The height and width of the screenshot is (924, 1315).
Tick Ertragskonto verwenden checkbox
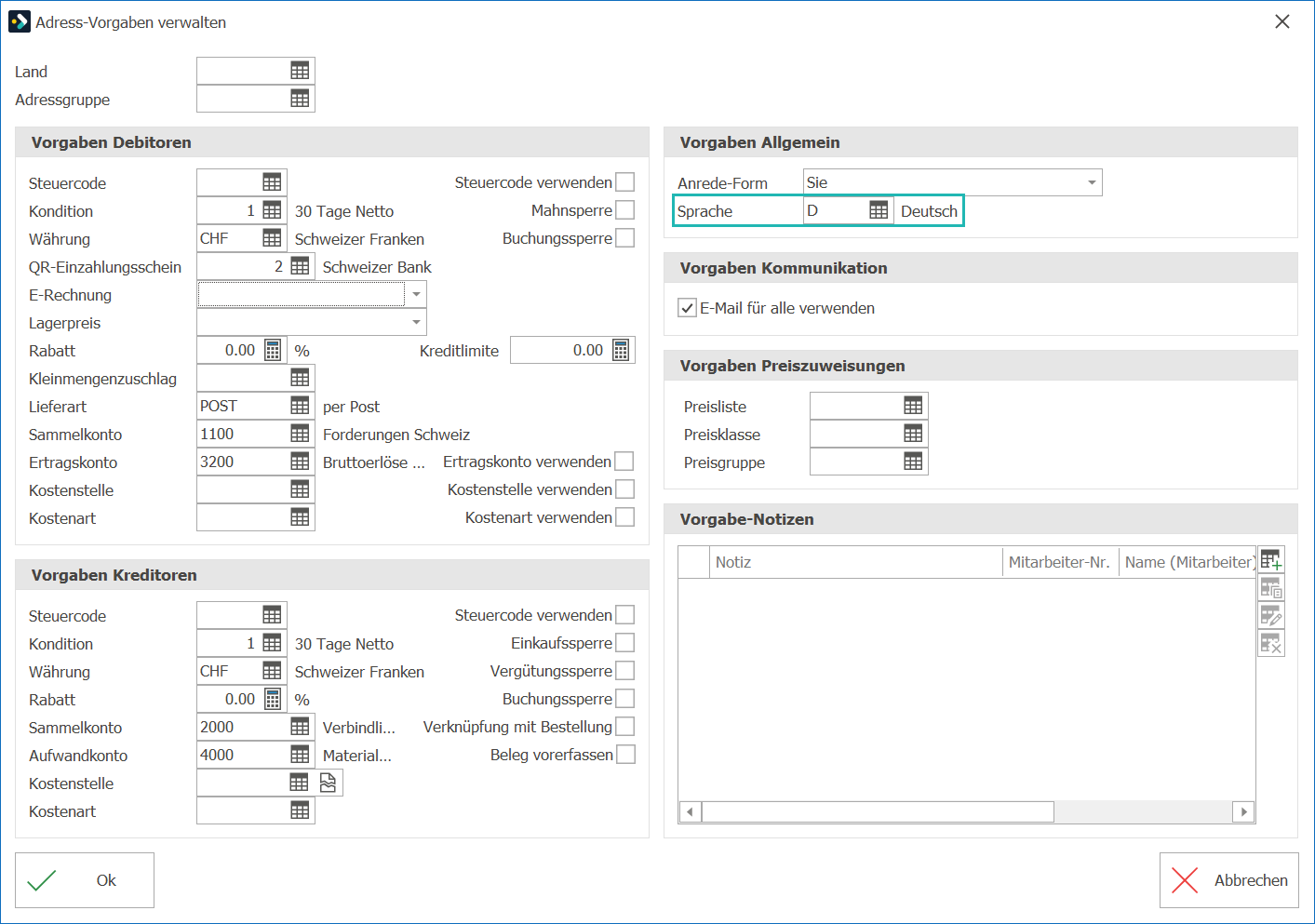point(624,462)
